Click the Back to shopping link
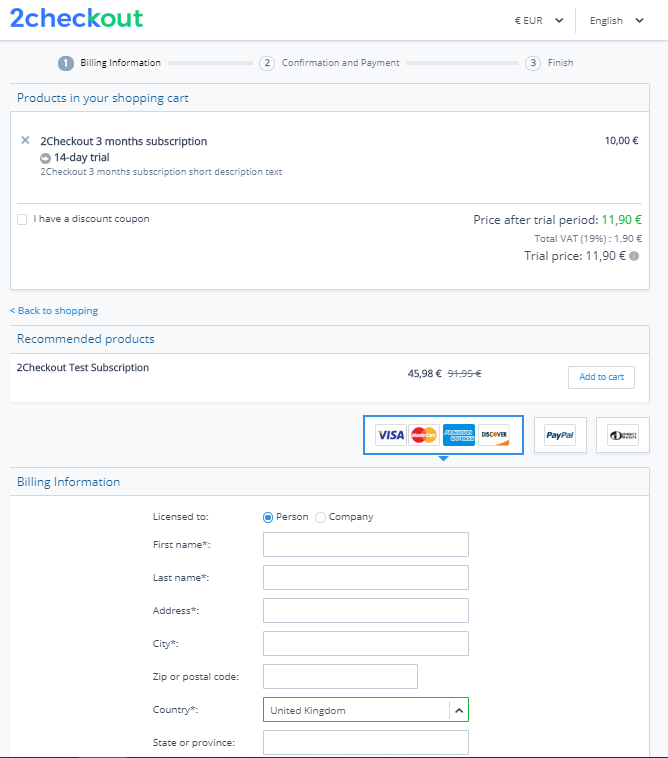 tap(54, 311)
